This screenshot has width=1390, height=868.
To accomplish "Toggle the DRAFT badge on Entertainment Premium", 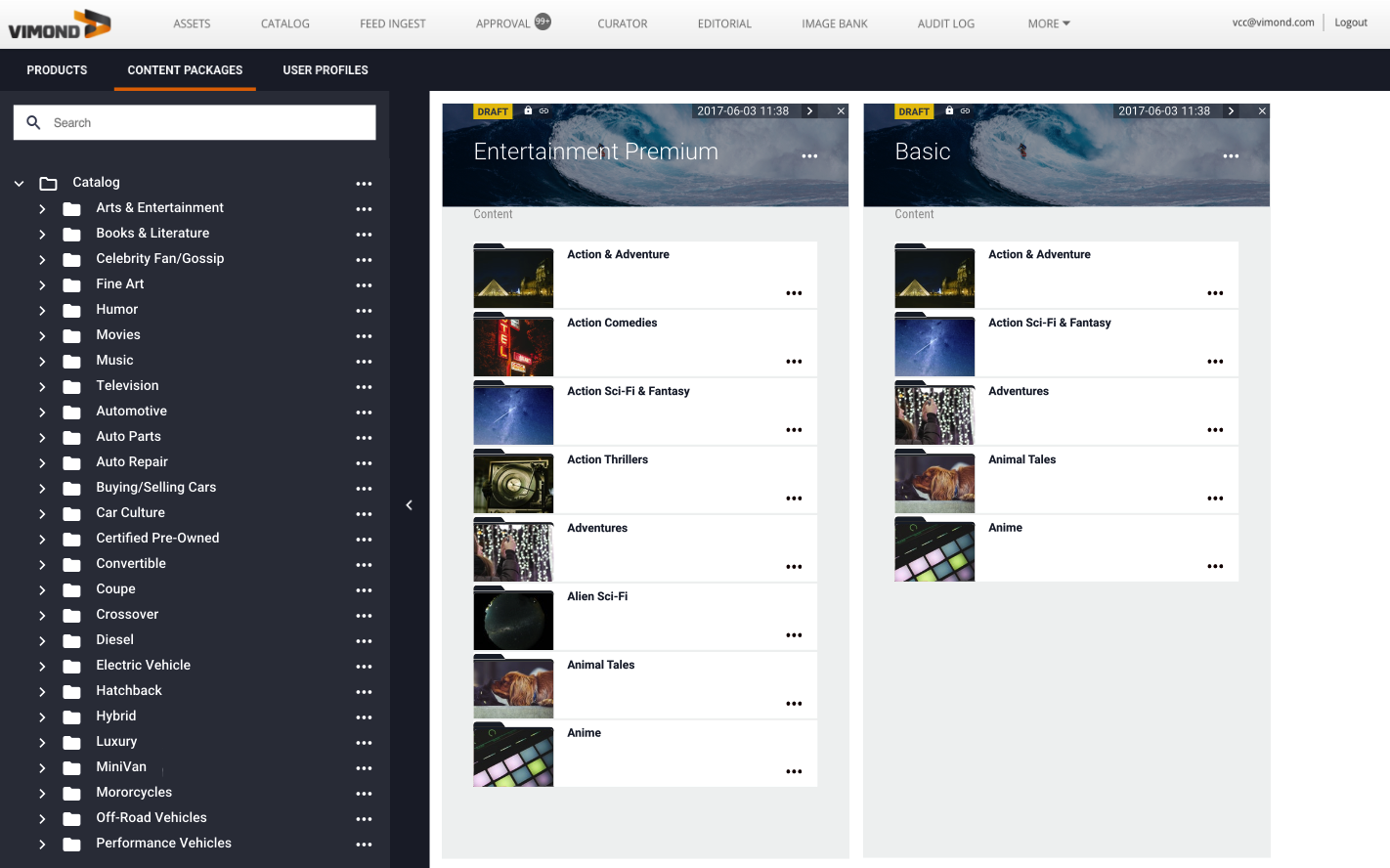I will (x=493, y=111).
